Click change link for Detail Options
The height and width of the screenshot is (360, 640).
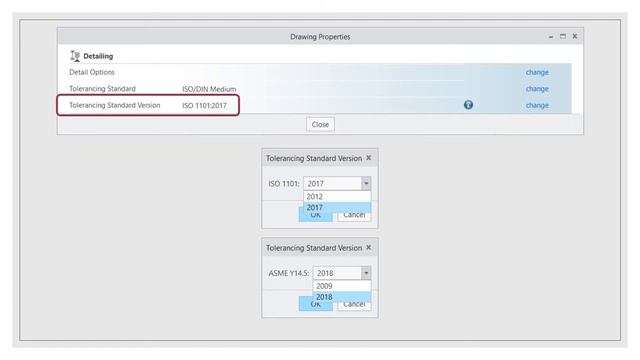[x=537, y=72]
